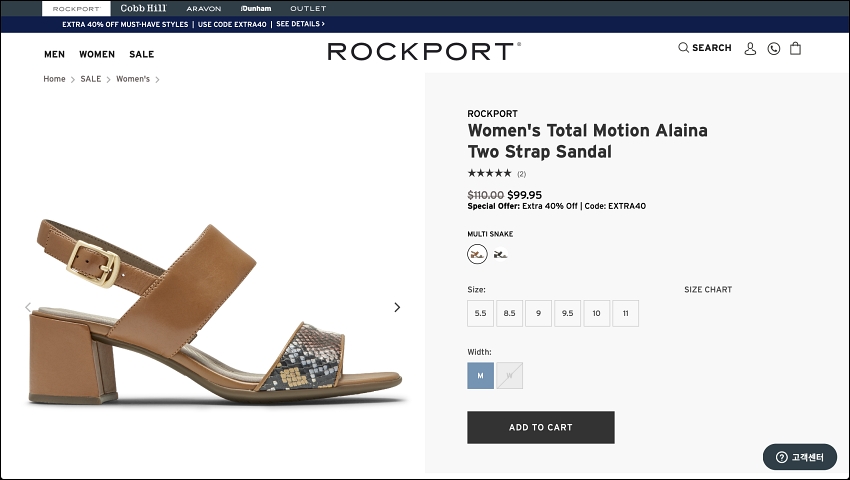Click the SEARCH text label

(x=712, y=48)
